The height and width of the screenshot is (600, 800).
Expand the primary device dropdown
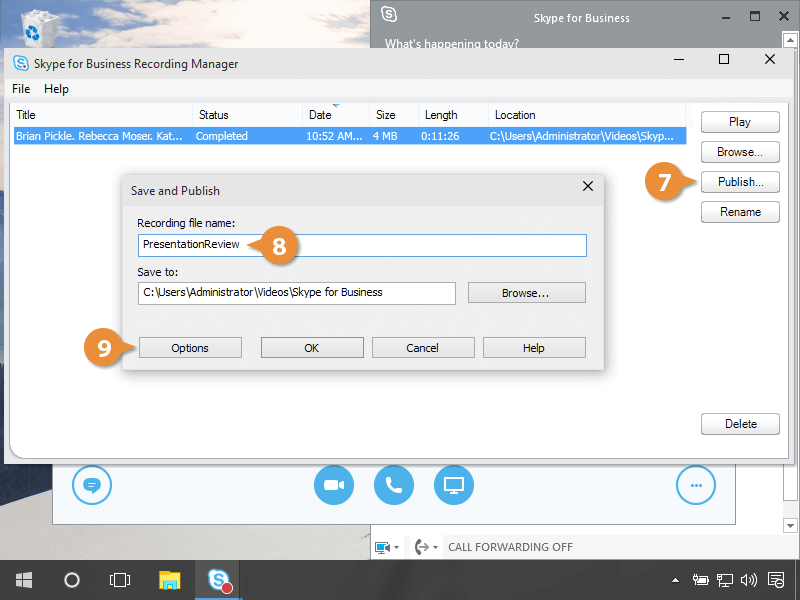386,547
